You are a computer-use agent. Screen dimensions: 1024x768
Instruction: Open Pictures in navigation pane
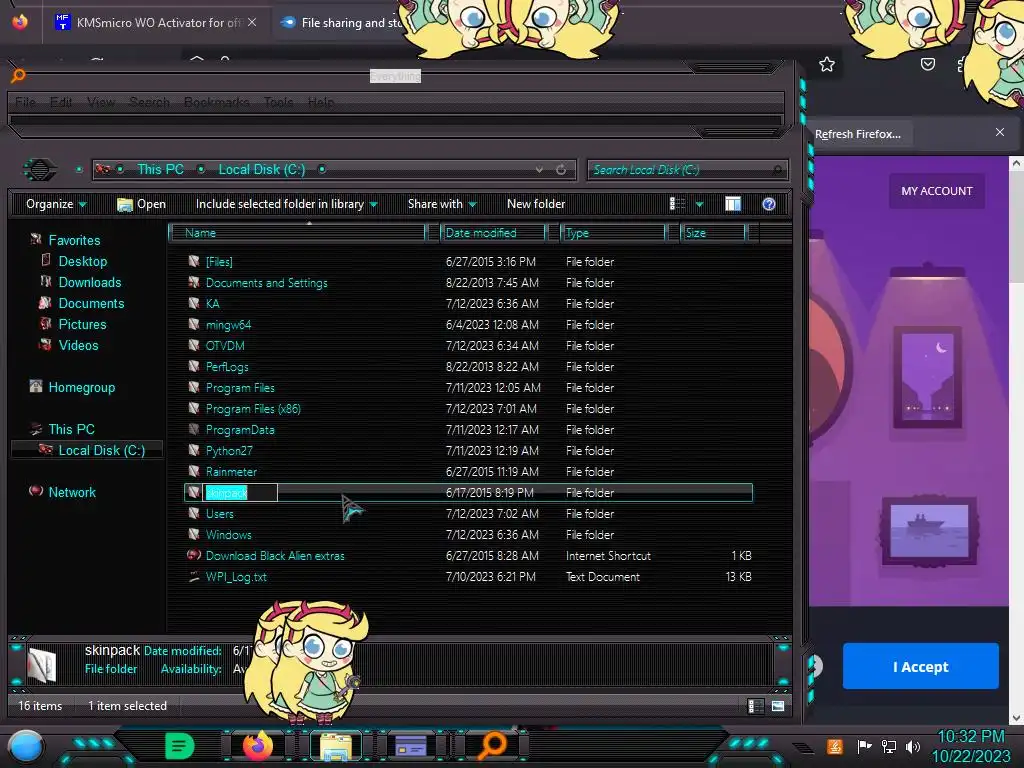(x=82, y=324)
